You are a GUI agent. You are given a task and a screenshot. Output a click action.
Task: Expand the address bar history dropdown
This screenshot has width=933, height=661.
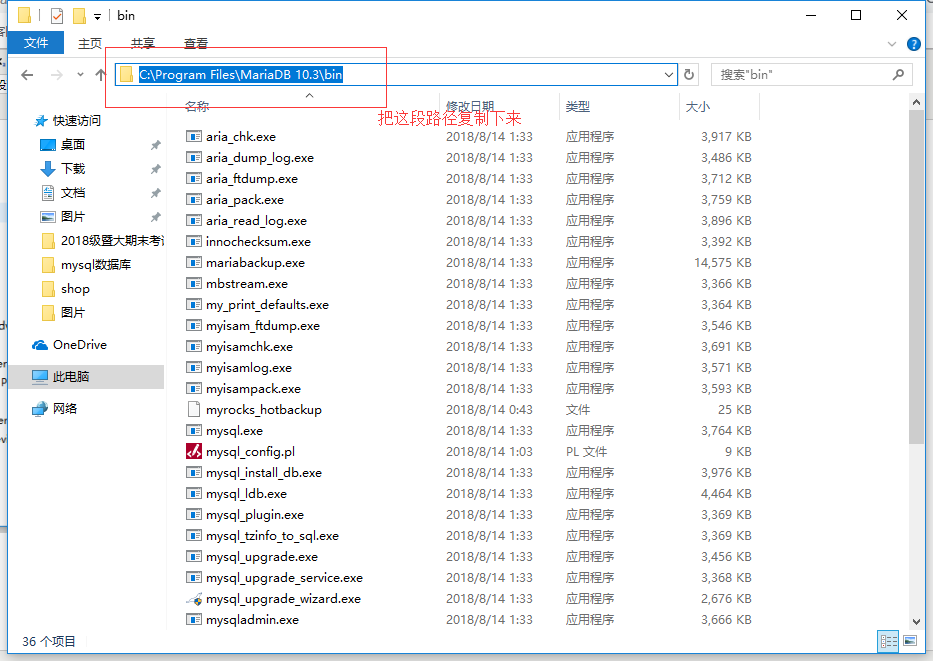click(669, 75)
